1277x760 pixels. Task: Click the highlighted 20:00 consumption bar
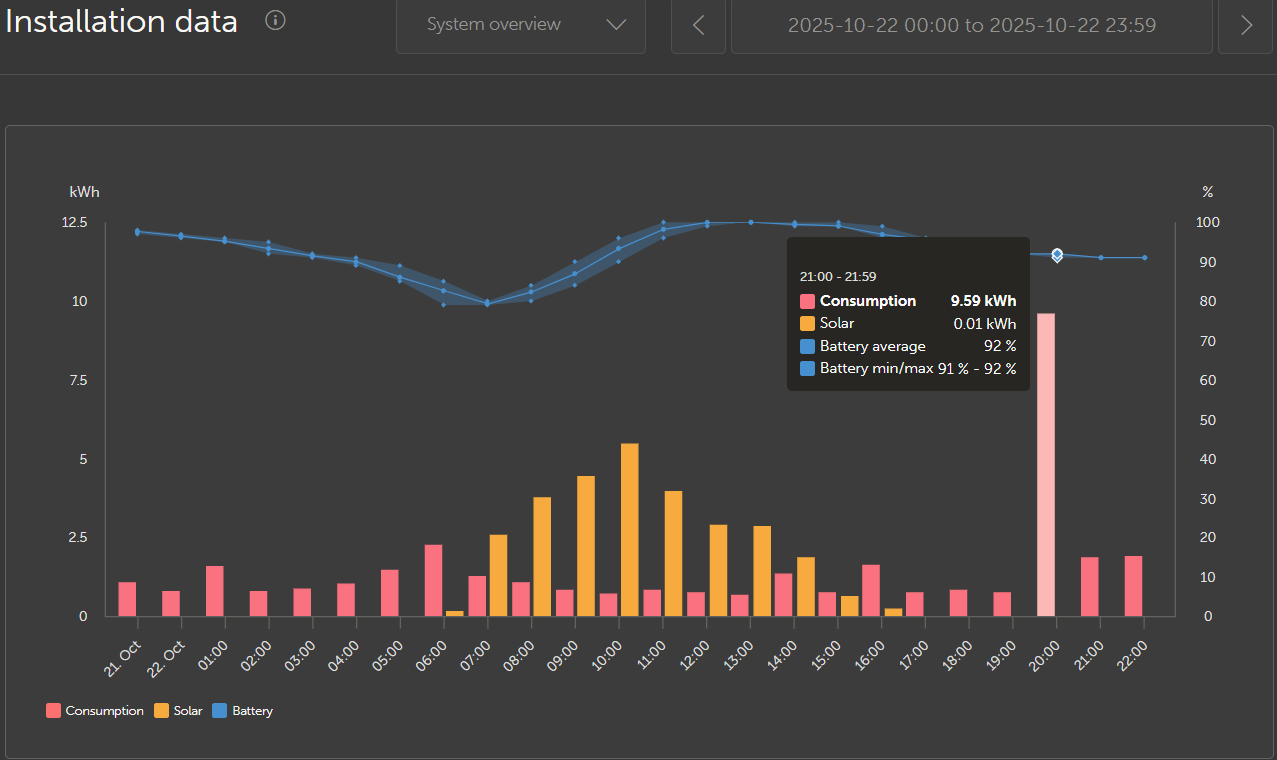click(x=1046, y=465)
